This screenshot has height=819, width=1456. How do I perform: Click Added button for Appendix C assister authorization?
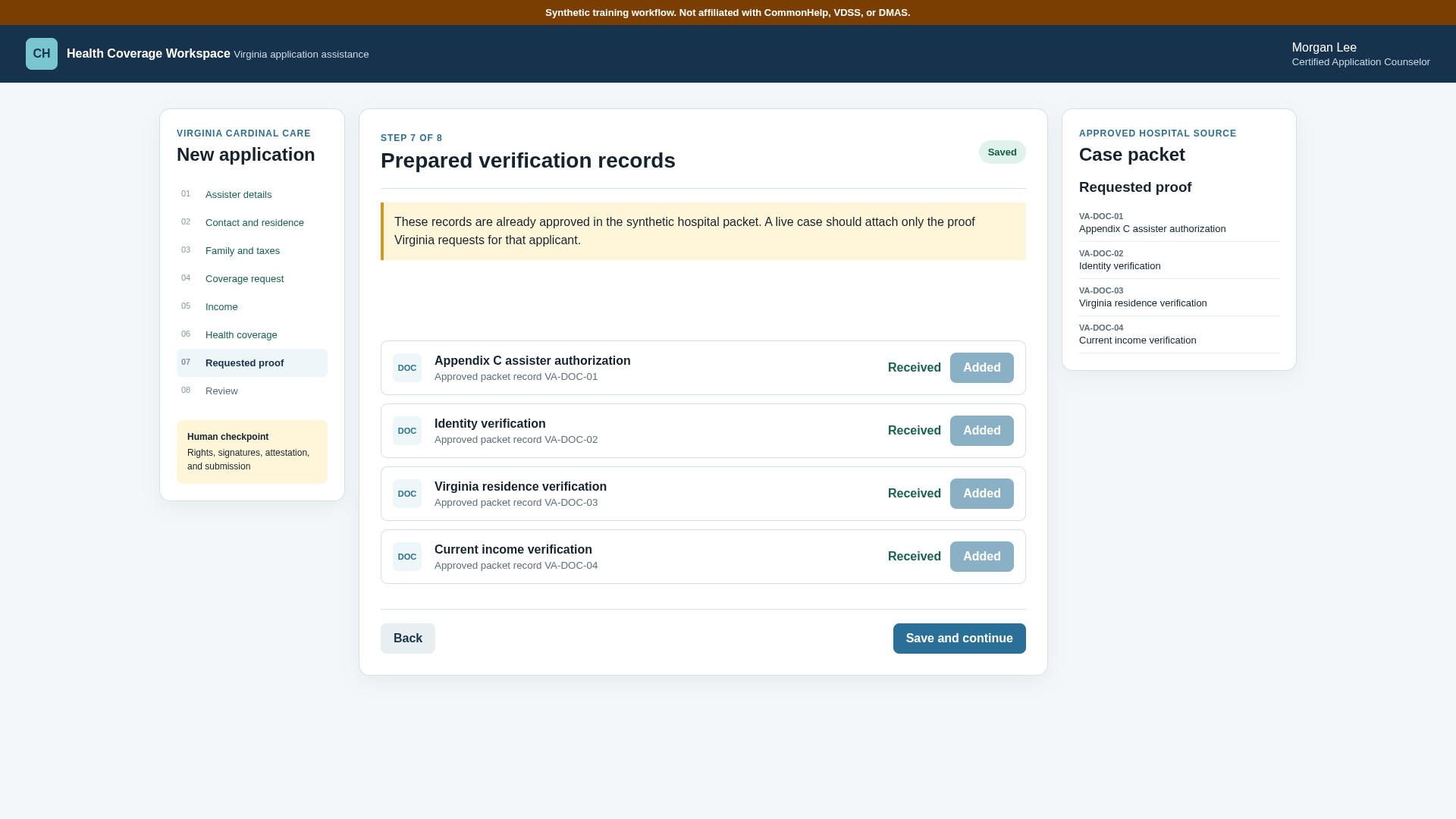[981, 368]
